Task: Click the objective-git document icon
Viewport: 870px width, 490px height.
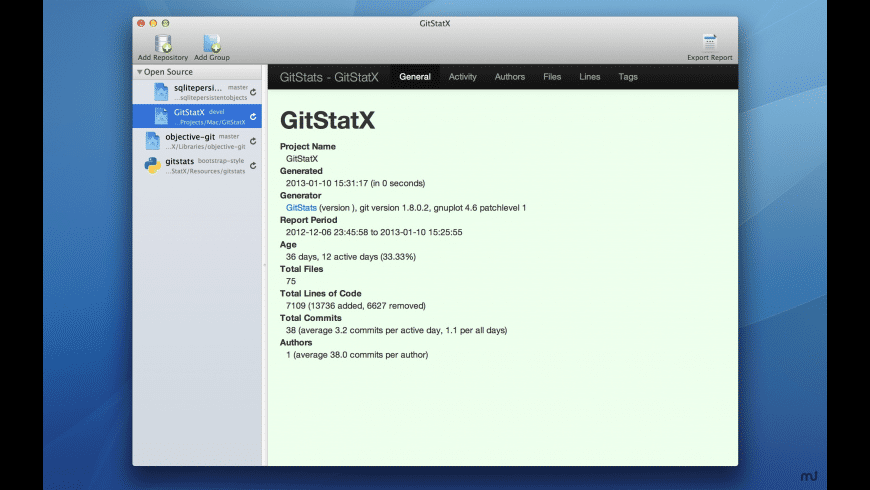Action: coord(153,141)
